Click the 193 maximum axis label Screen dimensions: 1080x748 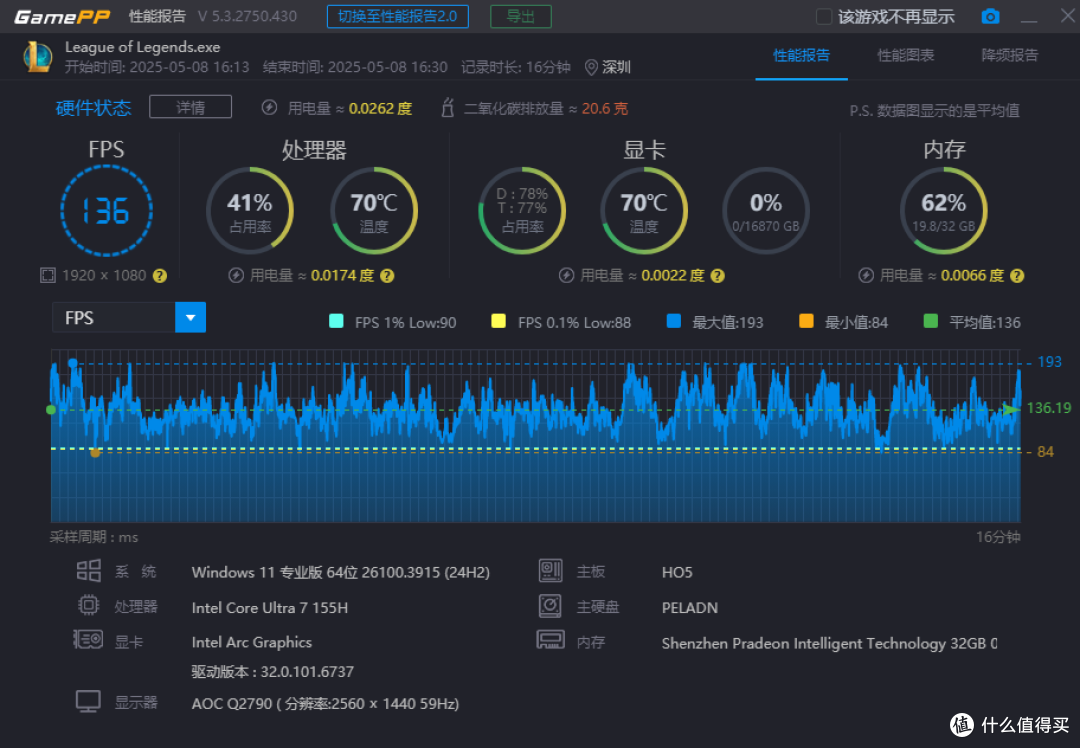pos(1050,362)
